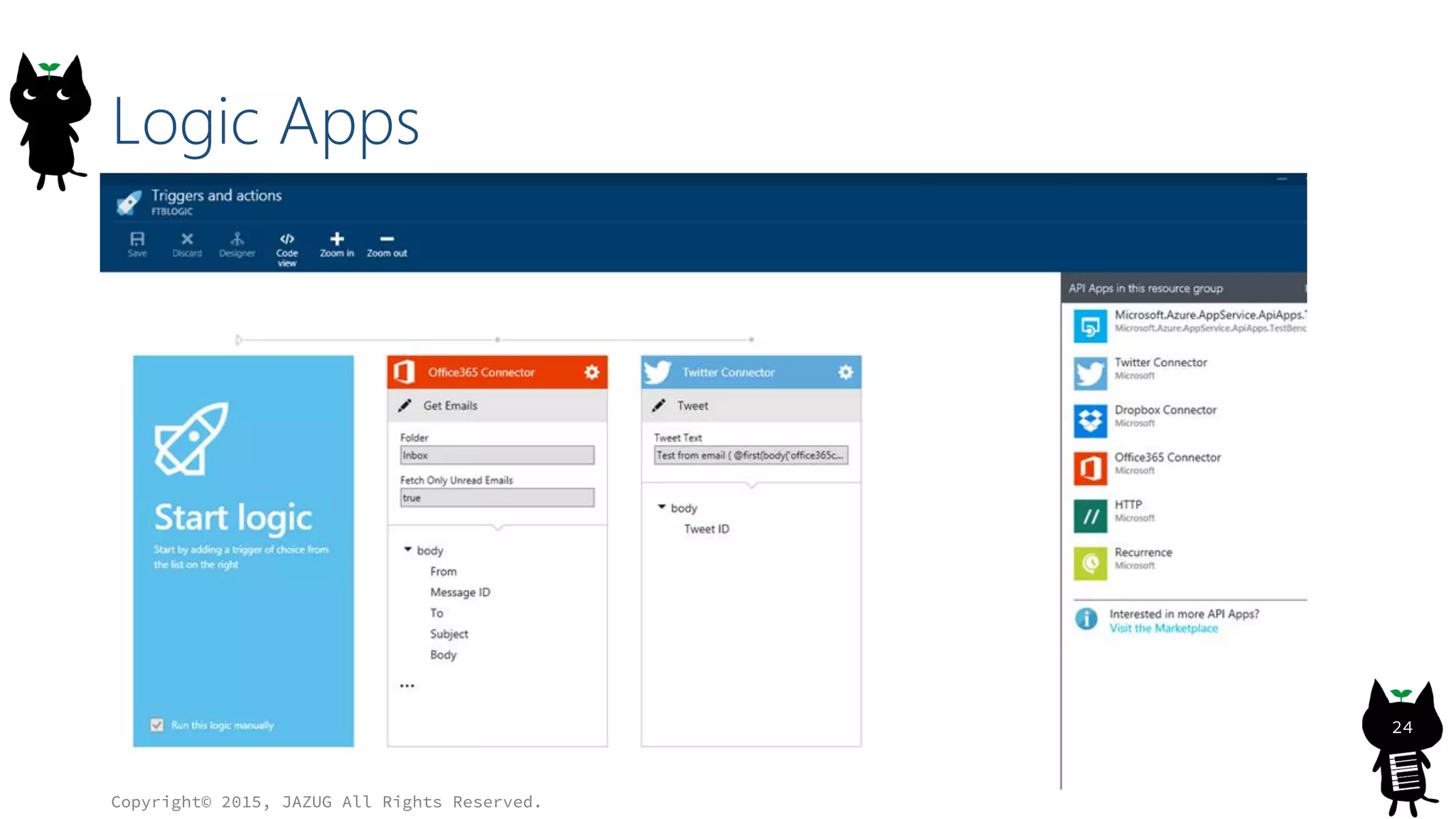Click Twitter Connector label in API Apps list
The height and width of the screenshot is (819, 1456).
point(1160,363)
